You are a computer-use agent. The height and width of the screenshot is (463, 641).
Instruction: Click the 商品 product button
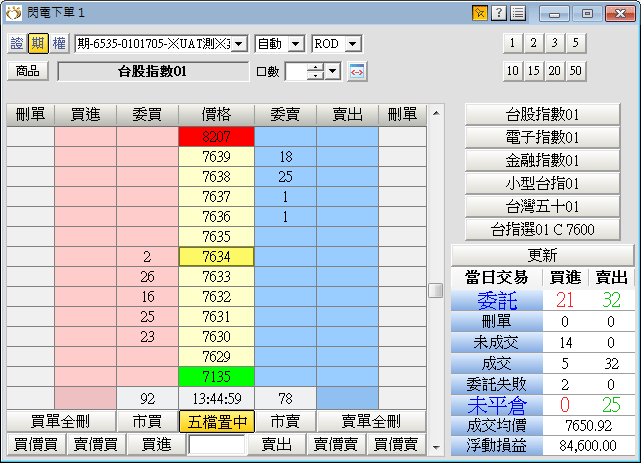[28, 71]
